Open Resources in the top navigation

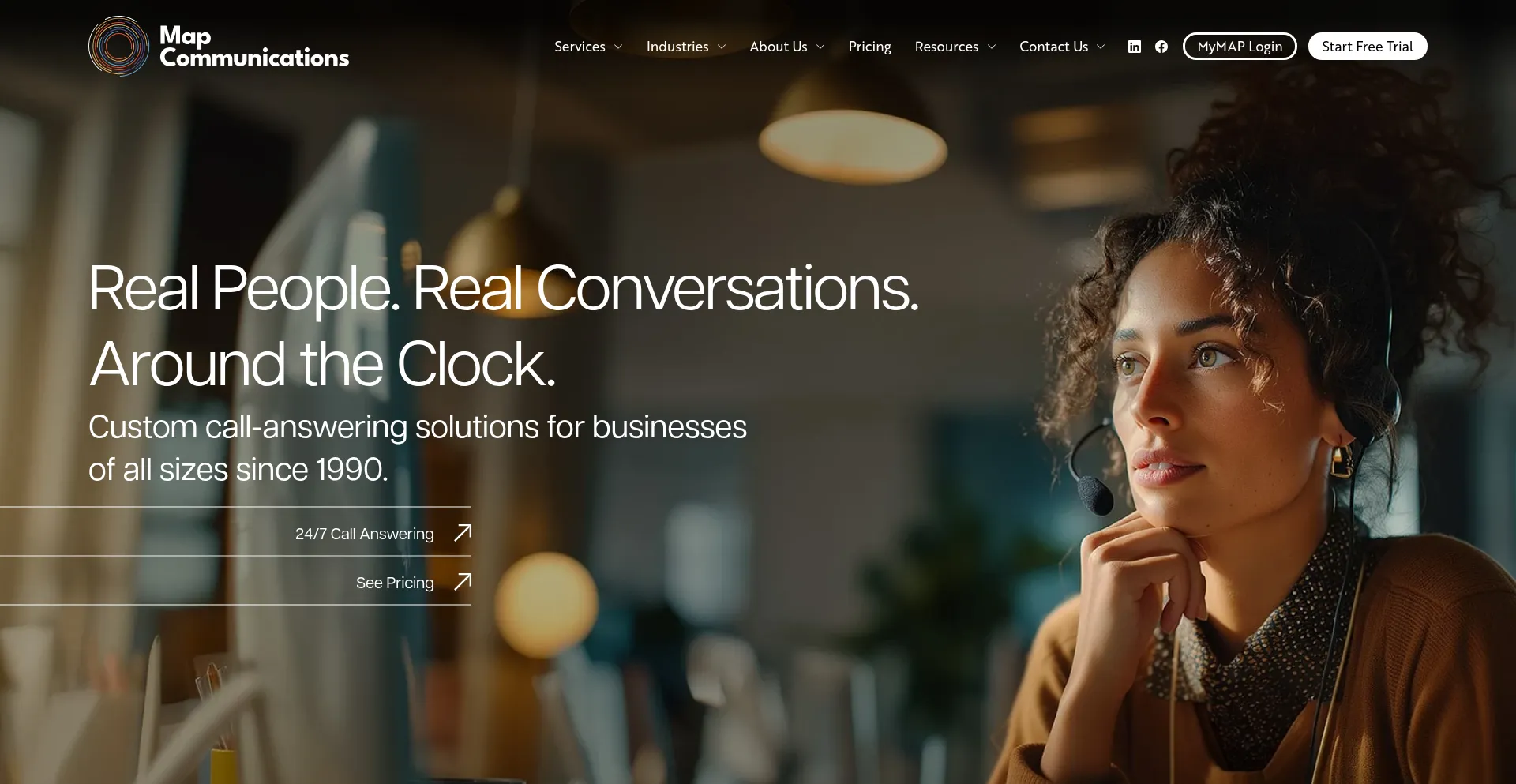[x=946, y=47]
